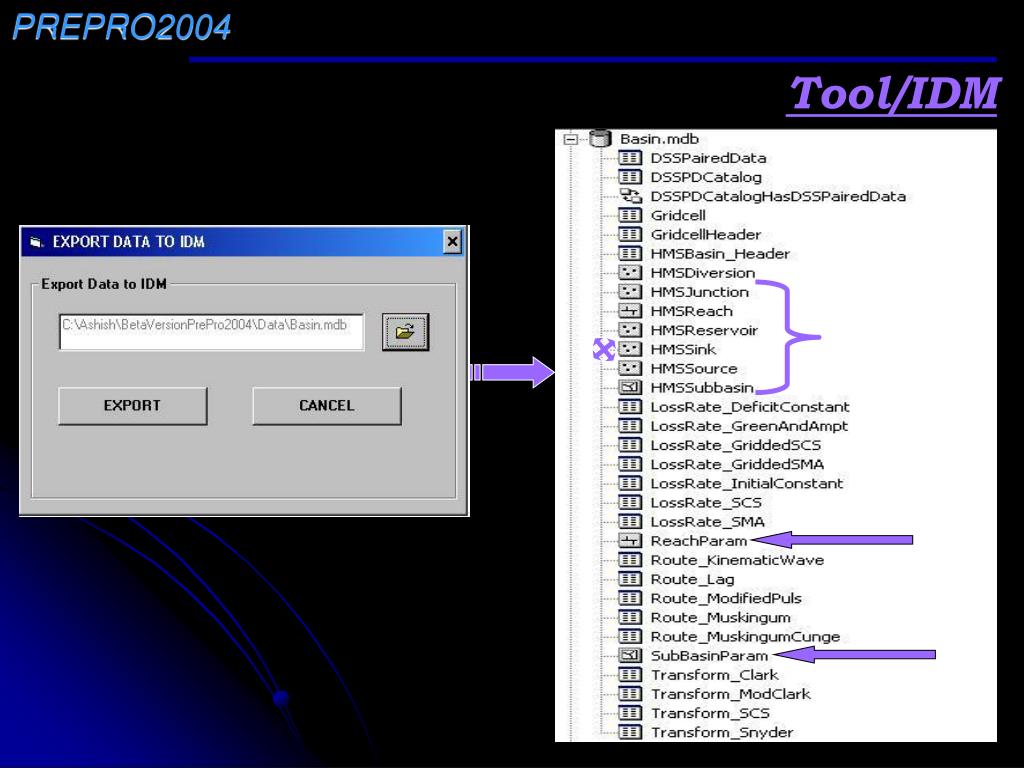Click the Tool/IDM heading link

pyautogui.click(x=893, y=94)
